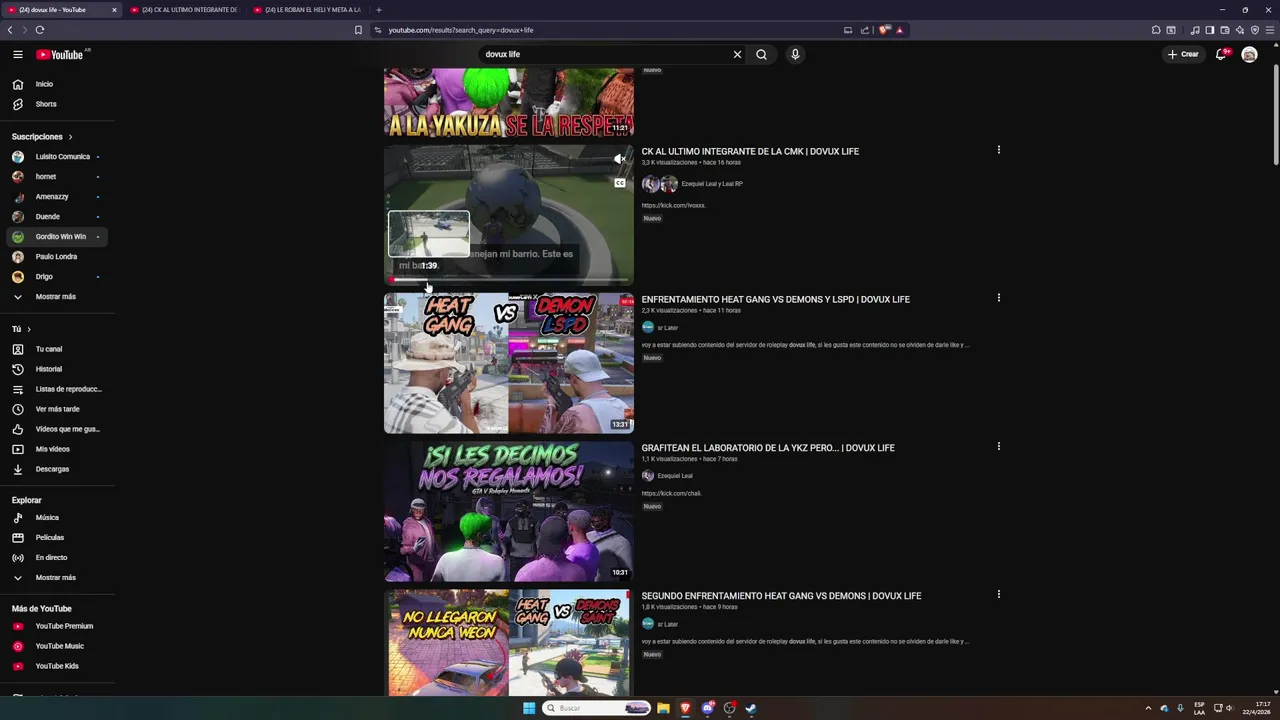Toggle captions CC on video preview
Screen dimensions: 1280x720
pos(620,183)
